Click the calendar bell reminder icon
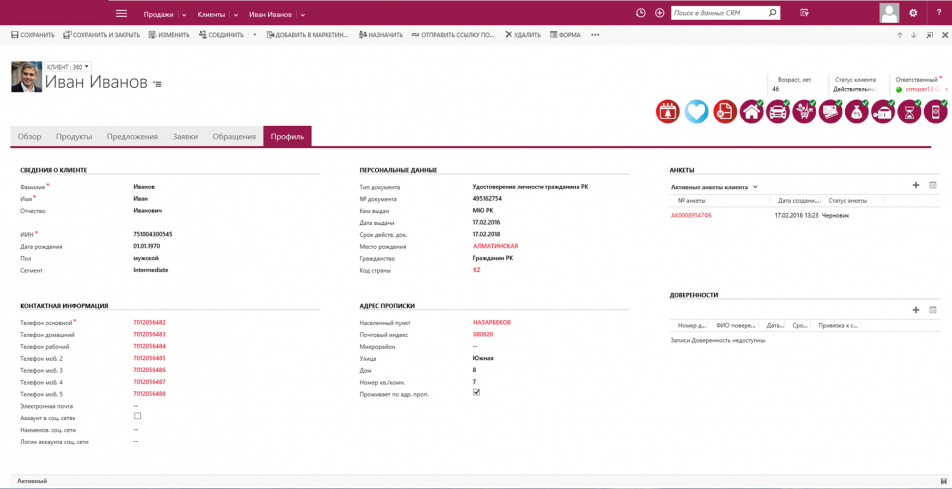Image resolution: width=952 pixels, height=489 pixels. click(667, 112)
